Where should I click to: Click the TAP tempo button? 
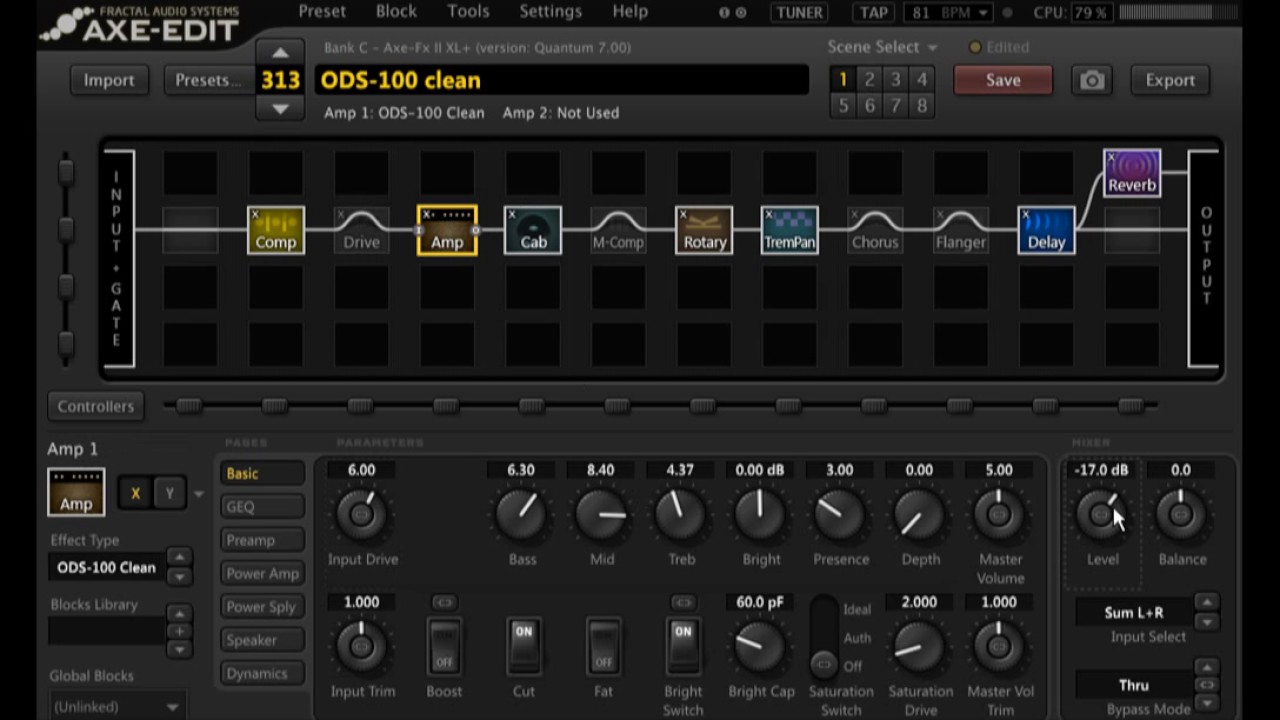click(x=874, y=13)
